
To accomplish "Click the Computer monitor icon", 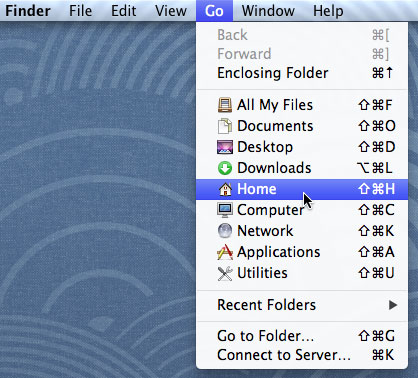I will click(225, 210).
